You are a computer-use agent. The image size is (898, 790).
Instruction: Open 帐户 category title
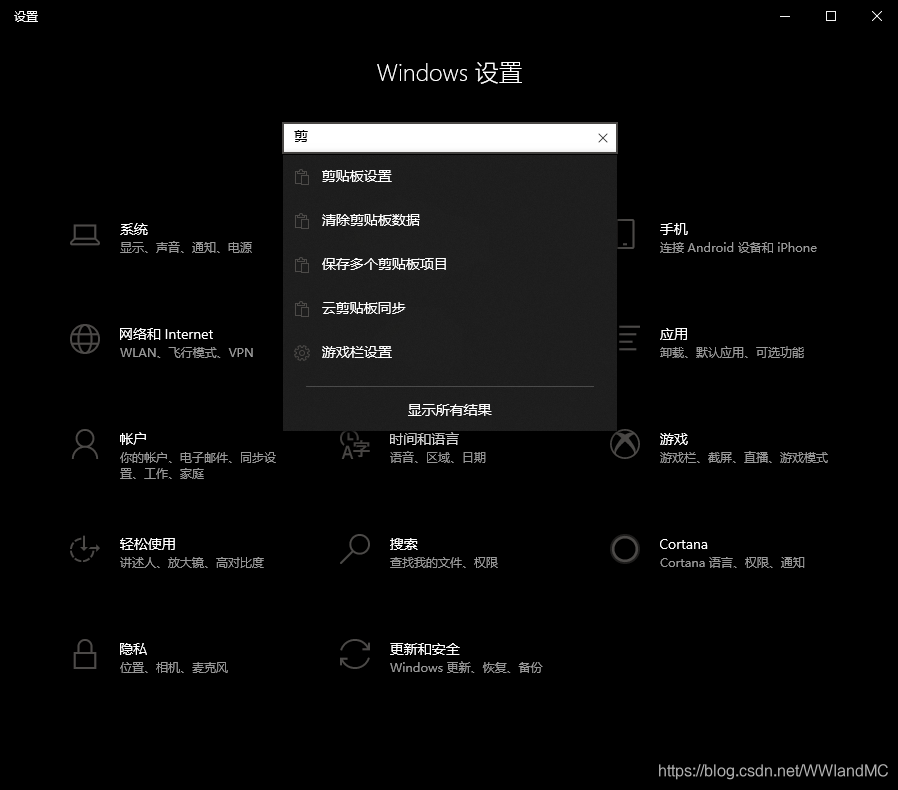pos(133,439)
